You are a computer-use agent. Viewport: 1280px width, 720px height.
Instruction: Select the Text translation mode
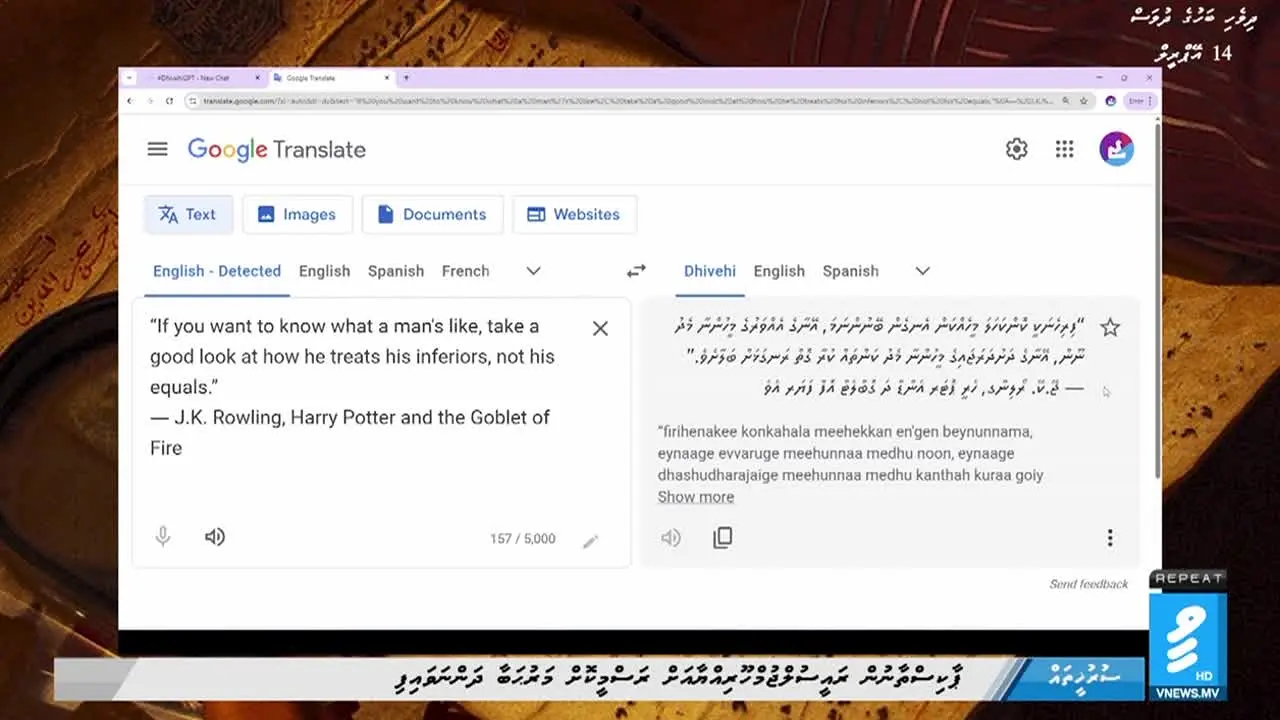pos(188,214)
